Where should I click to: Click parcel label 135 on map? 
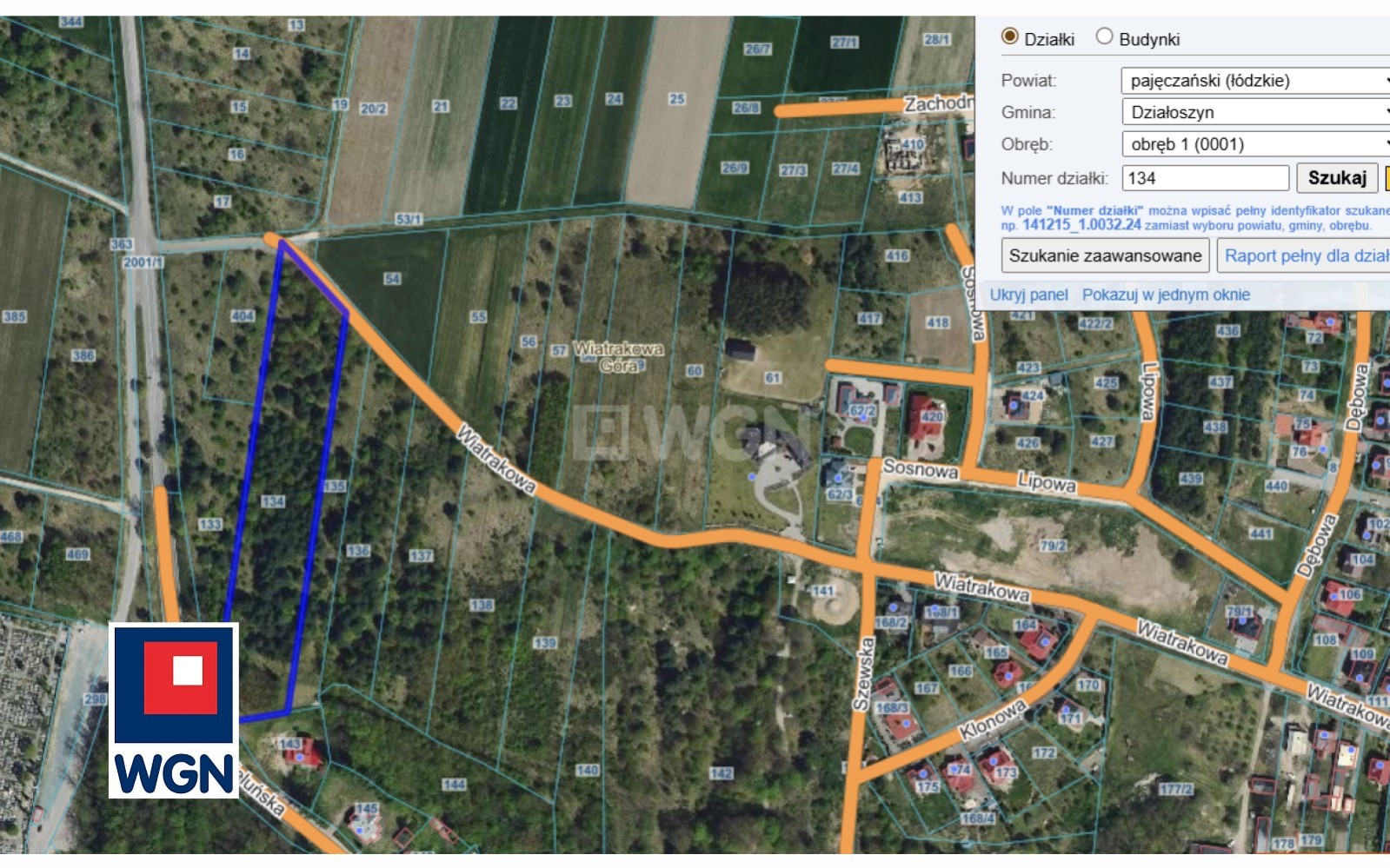[334, 486]
